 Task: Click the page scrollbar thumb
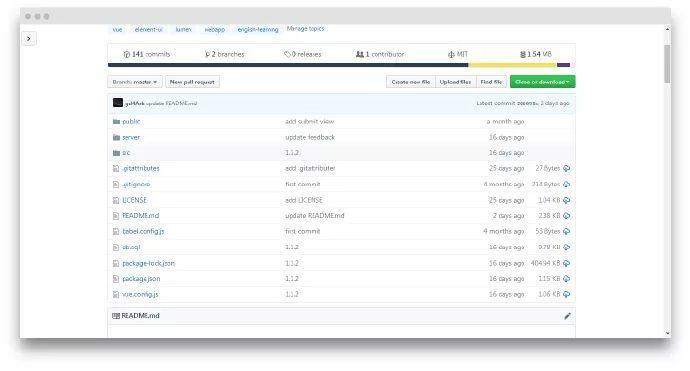point(668,63)
